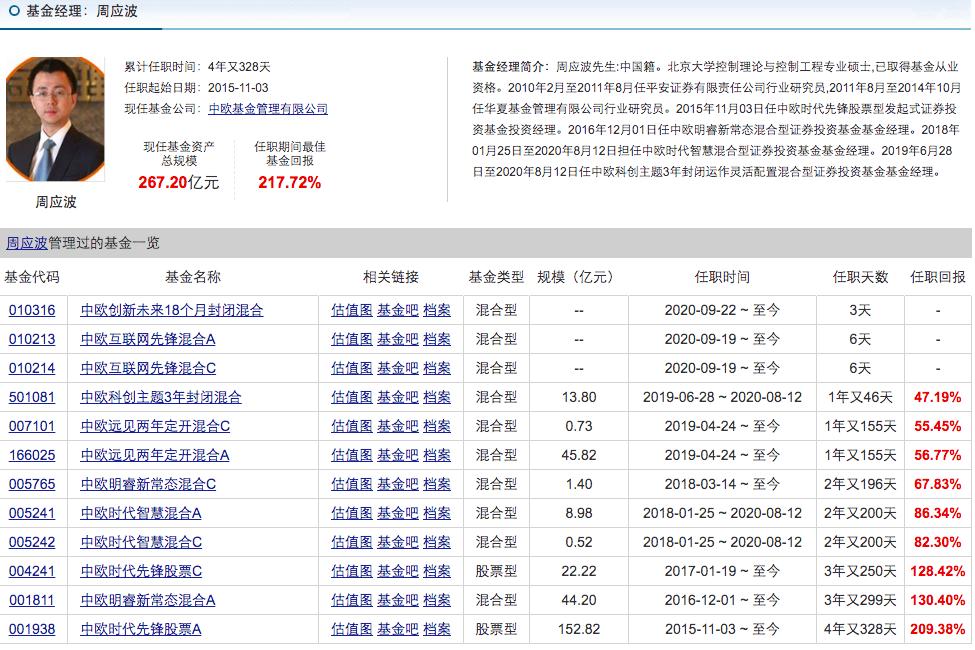Viewport: 975px width, 650px height.
Task: Open 基金吧 for 中欧明睿新常态混合A
Action: coord(398,600)
